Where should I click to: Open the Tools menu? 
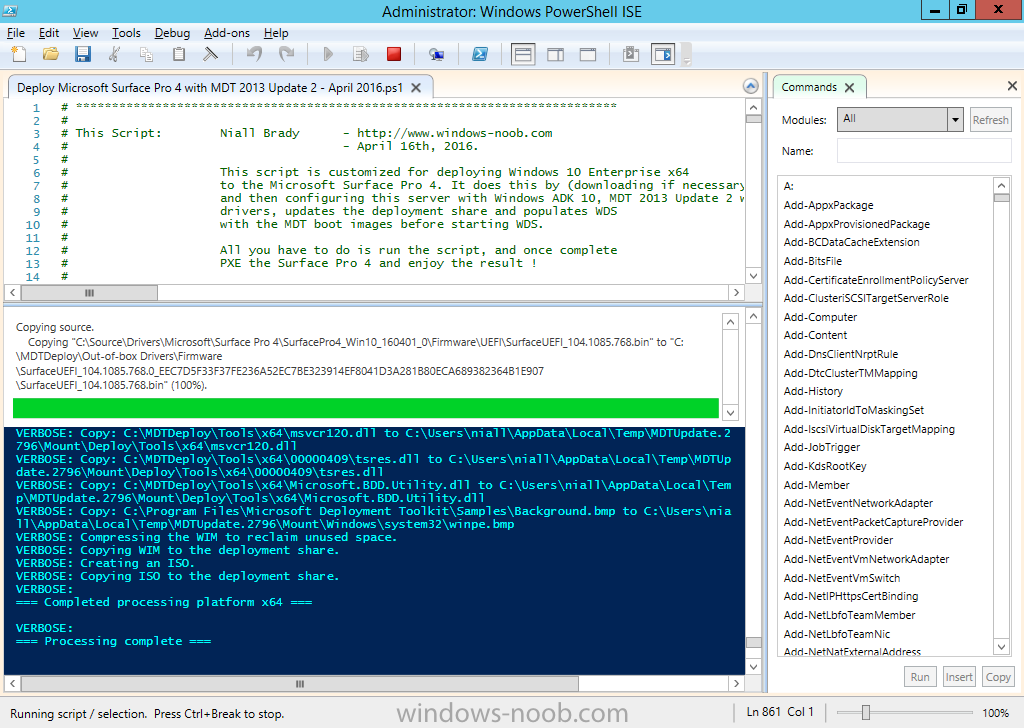(126, 33)
